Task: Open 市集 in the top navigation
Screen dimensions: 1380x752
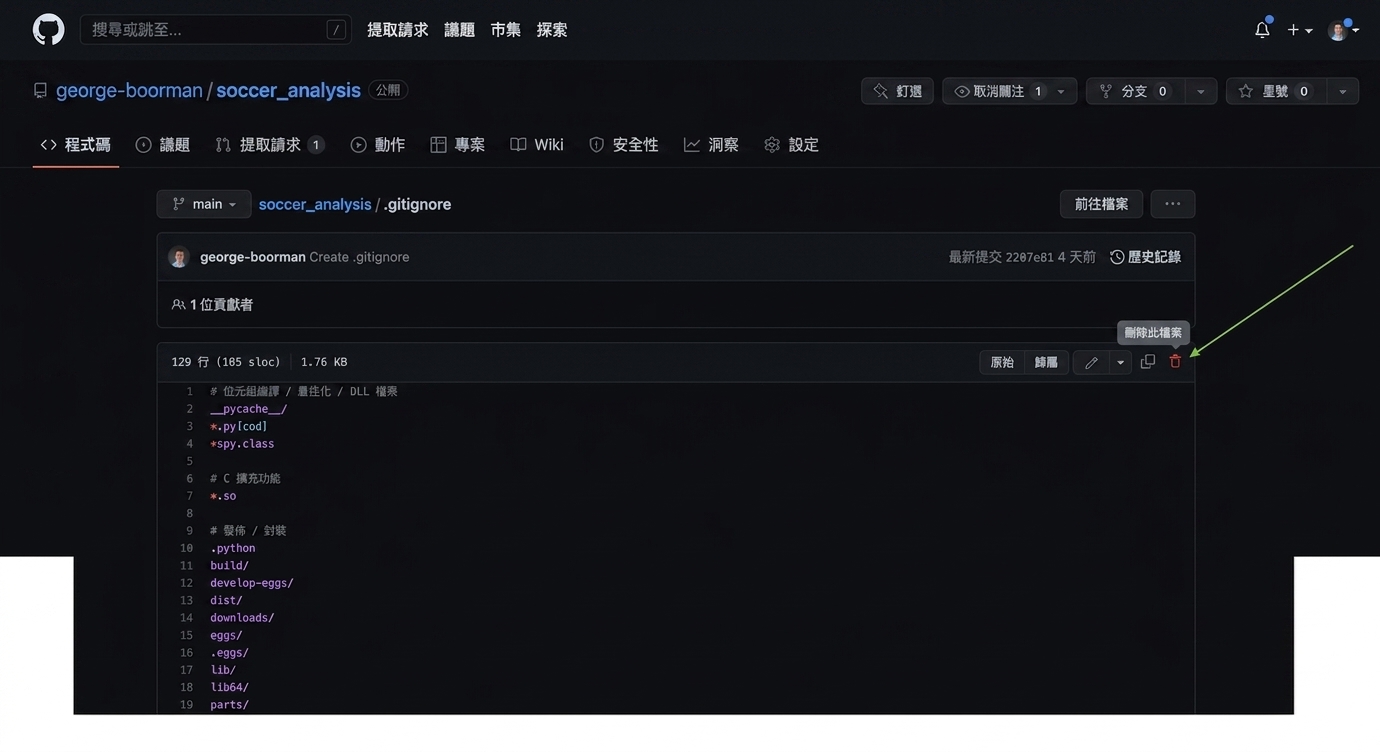Action: pyautogui.click(x=505, y=30)
